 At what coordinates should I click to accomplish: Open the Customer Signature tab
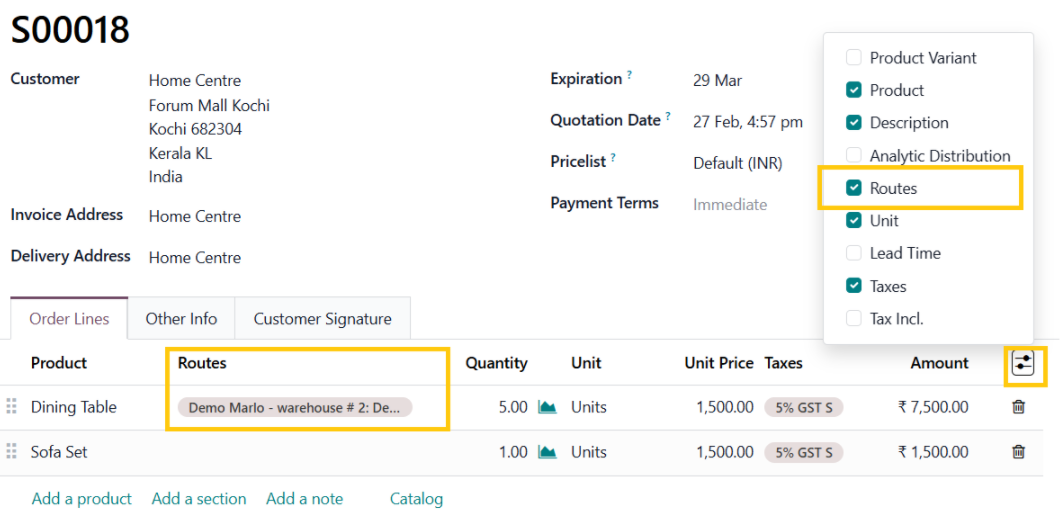[322, 319]
